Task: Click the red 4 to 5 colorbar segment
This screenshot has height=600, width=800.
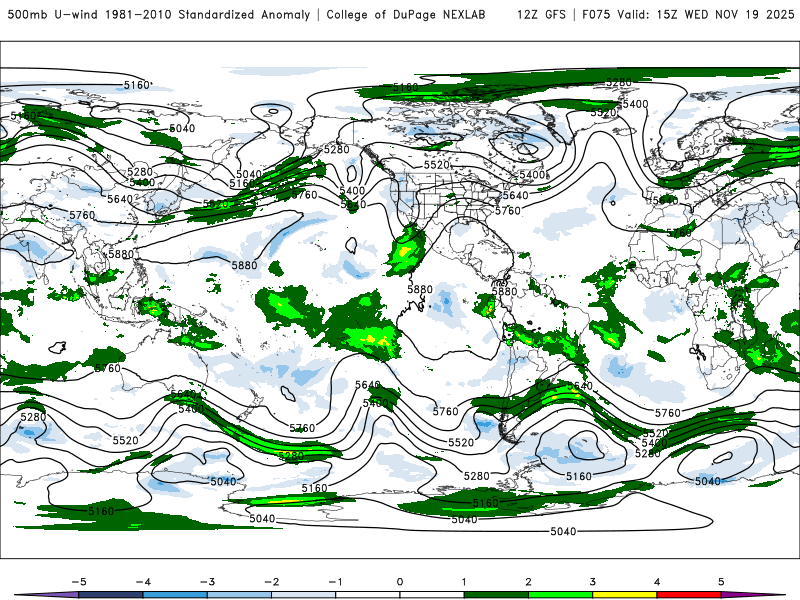Action: [689, 595]
